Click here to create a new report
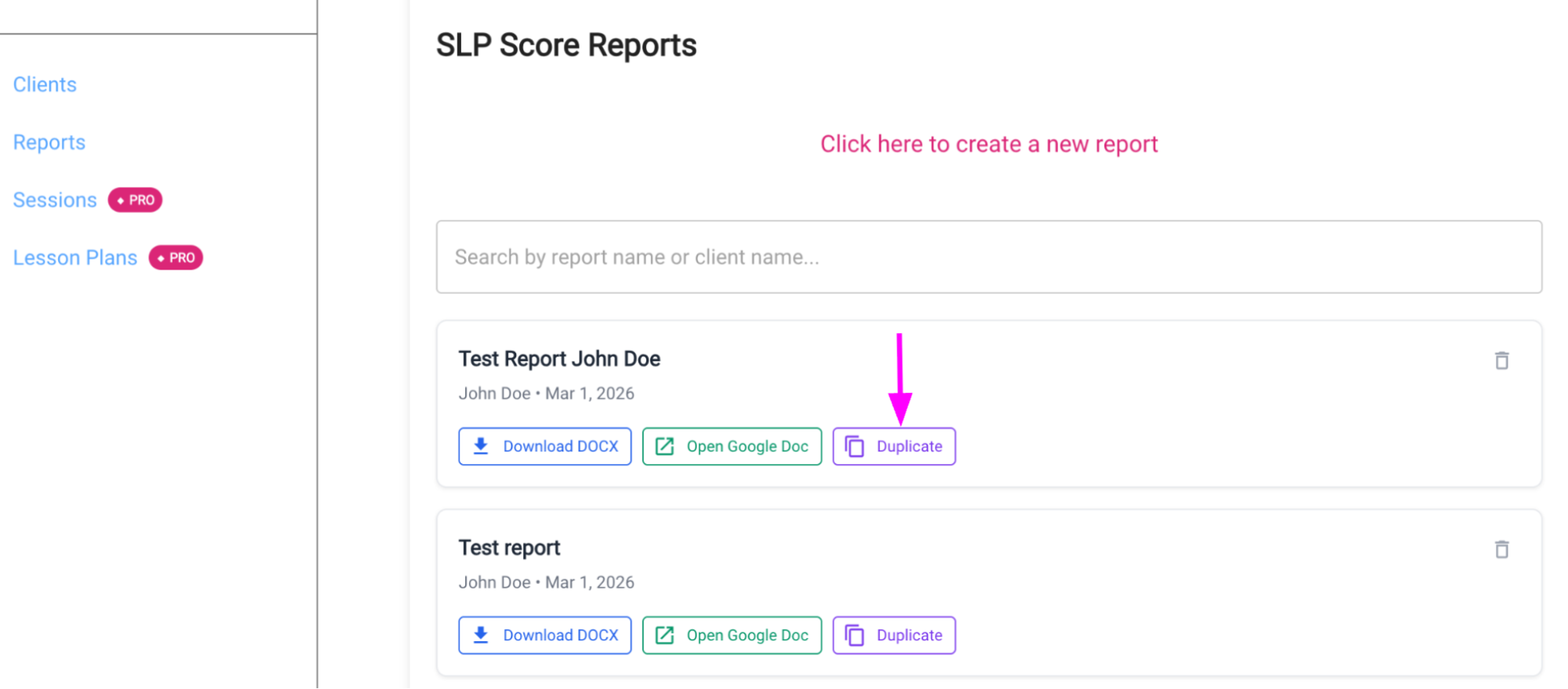The width and height of the screenshot is (1568, 689). 988,143
